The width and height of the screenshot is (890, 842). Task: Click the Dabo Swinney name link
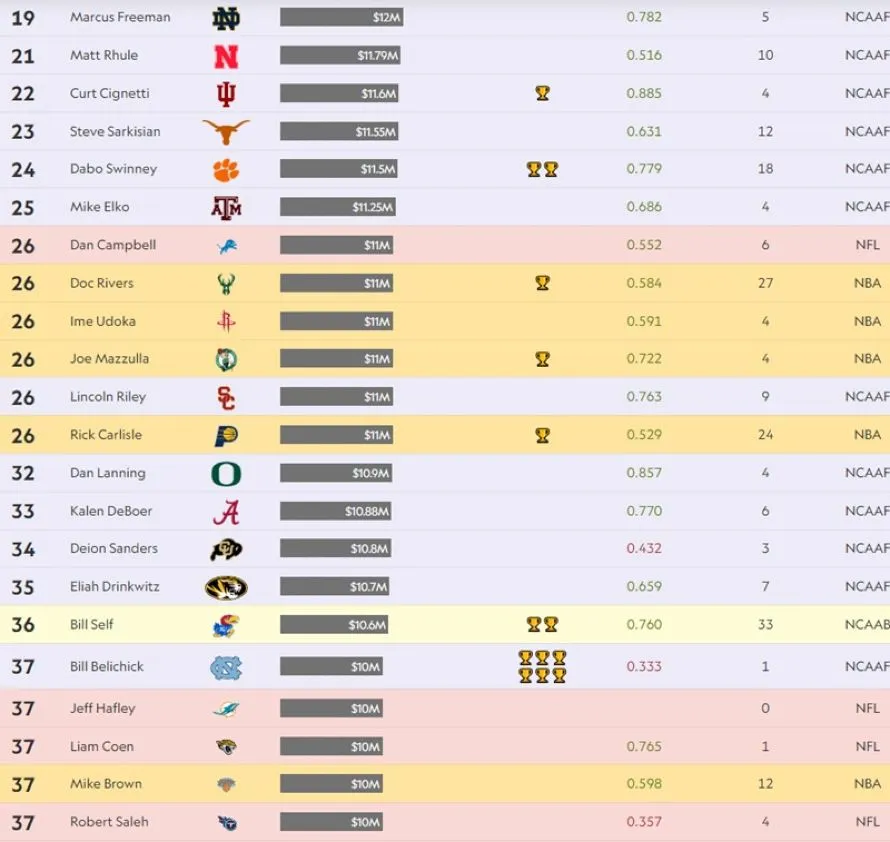pos(113,169)
